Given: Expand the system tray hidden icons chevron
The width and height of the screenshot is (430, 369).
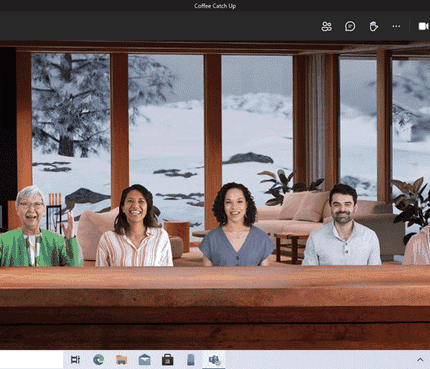Looking at the screenshot, I should (420, 360).
